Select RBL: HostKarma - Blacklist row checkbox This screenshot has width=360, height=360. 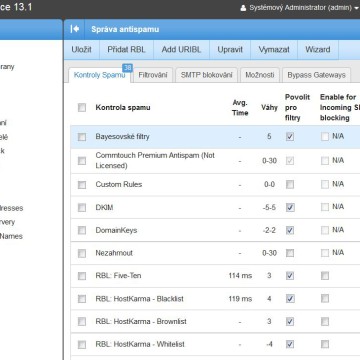click(x=82, y=299)
